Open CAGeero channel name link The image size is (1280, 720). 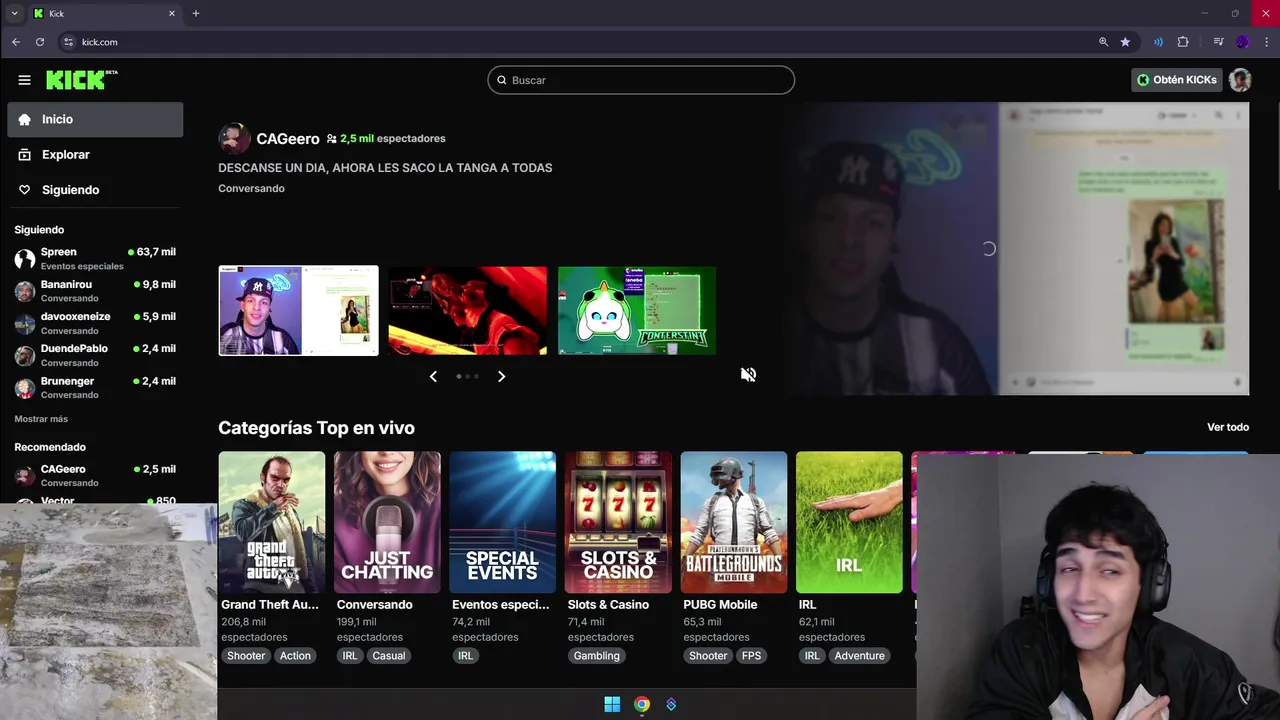(288, 139)
